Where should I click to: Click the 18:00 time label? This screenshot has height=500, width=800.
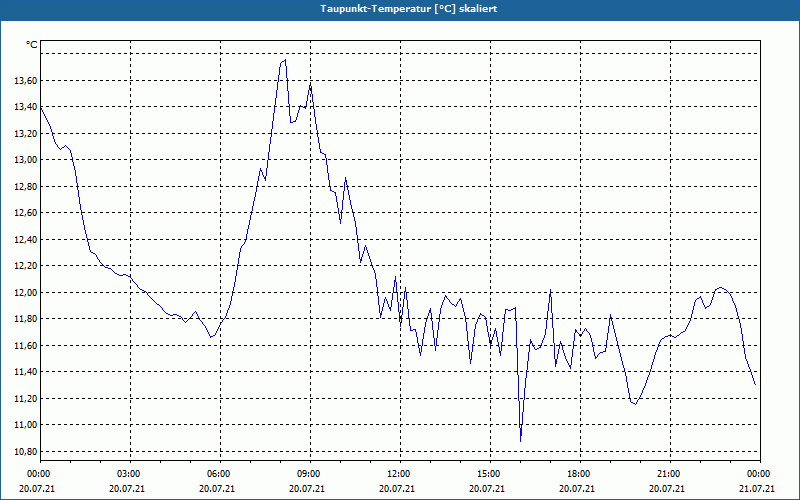[x=581, y=474]
